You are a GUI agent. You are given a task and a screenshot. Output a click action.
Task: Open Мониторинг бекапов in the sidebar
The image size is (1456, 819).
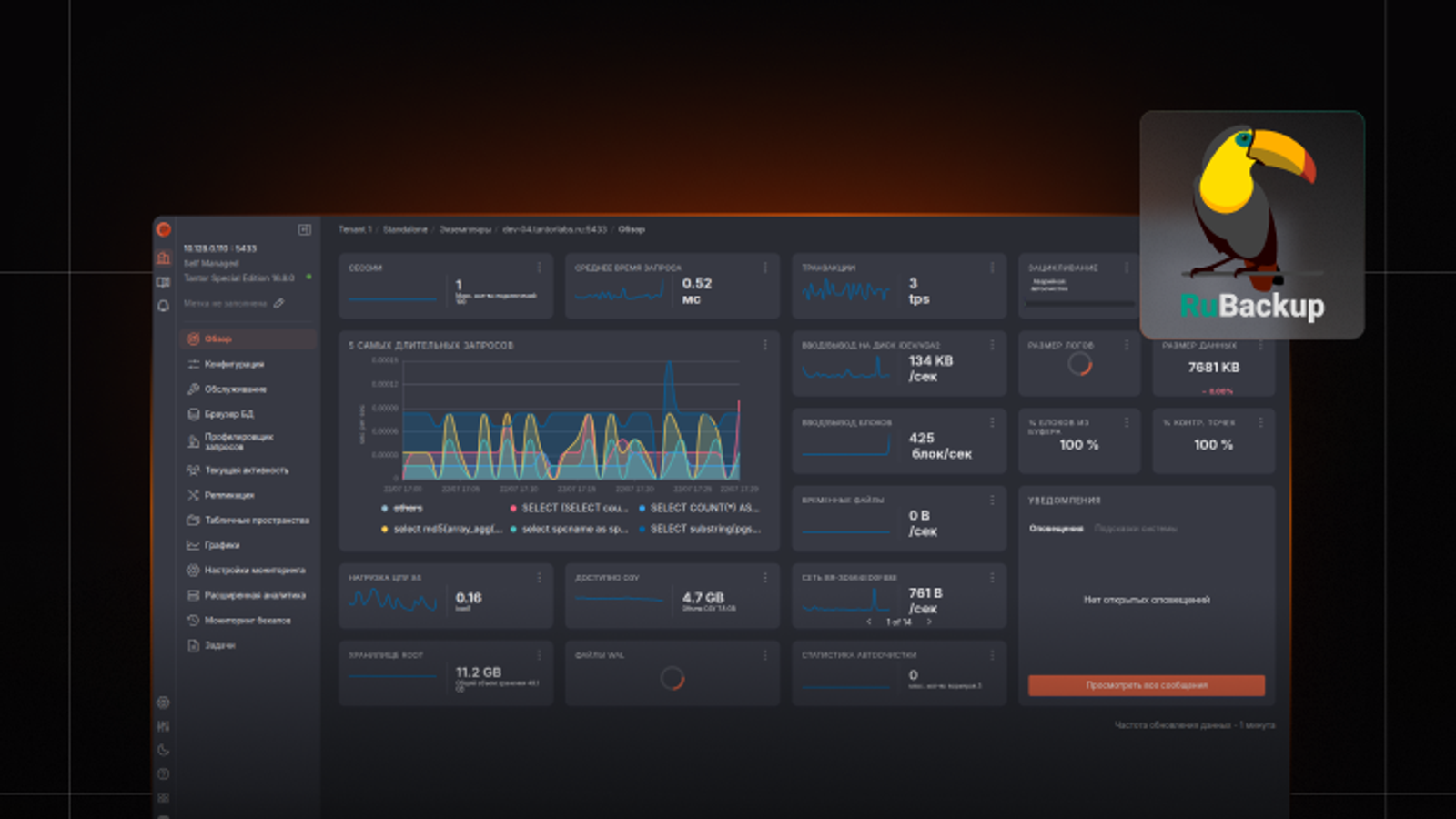click(x=248, y=621)
